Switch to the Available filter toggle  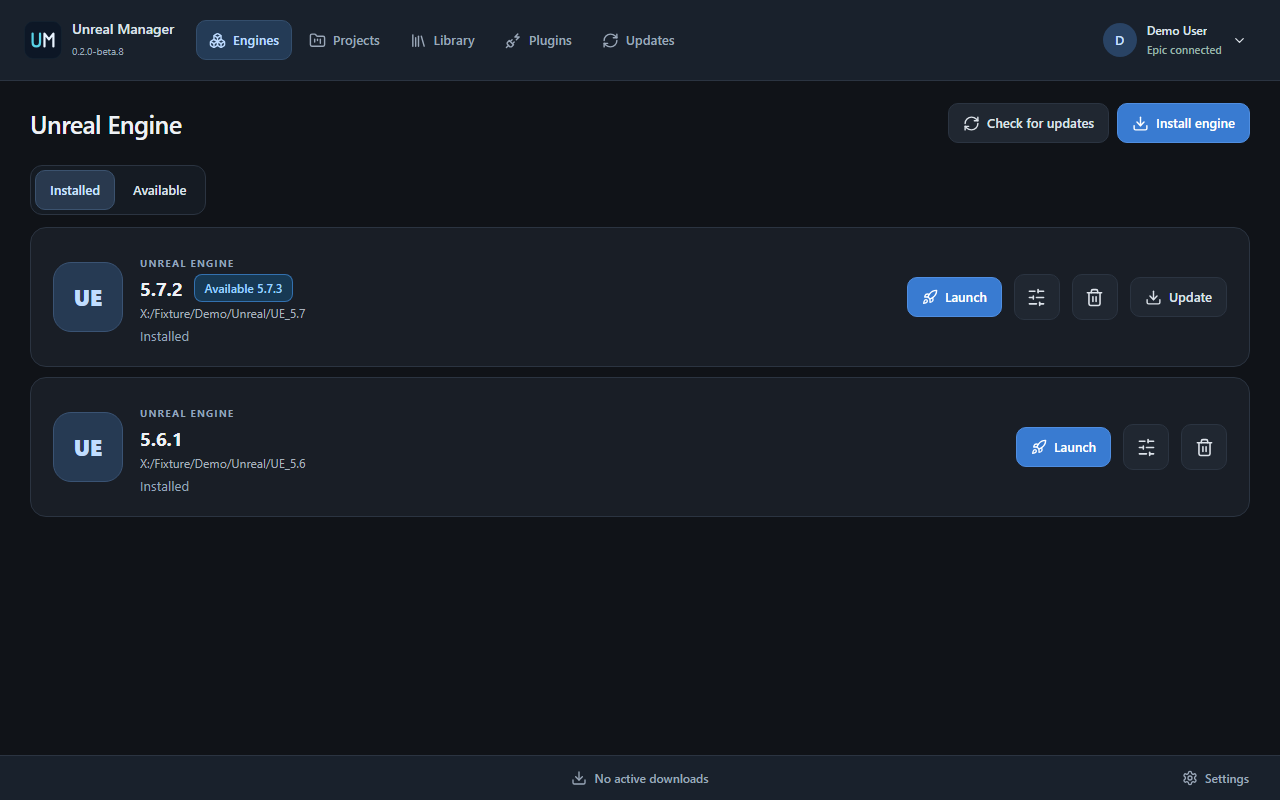pyautogui.click(x=160, y=190)
